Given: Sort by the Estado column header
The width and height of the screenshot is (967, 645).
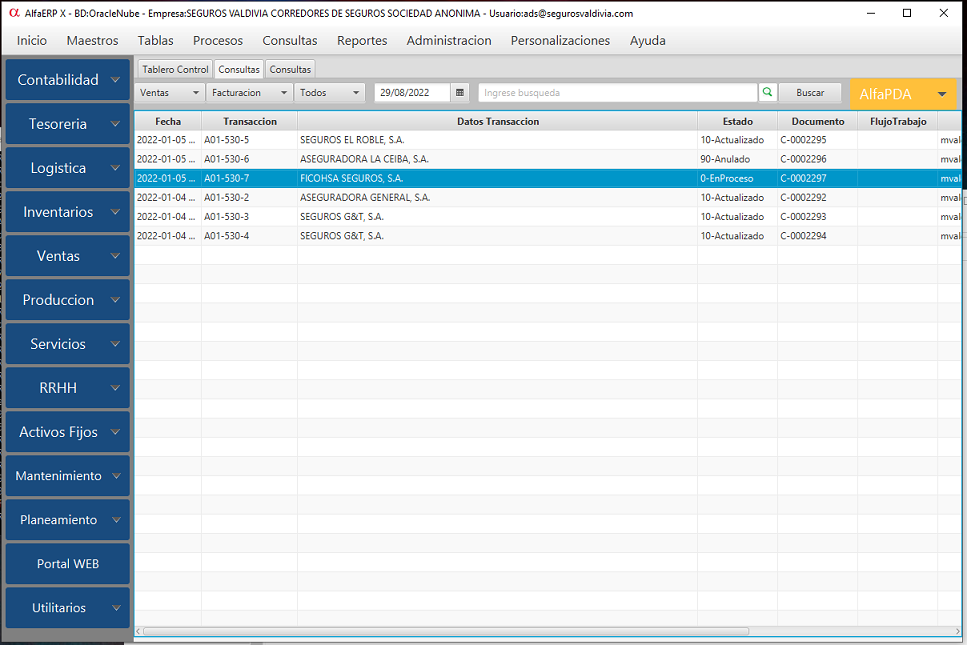Looking at the screenshot, I should click(x=737, y=121).
